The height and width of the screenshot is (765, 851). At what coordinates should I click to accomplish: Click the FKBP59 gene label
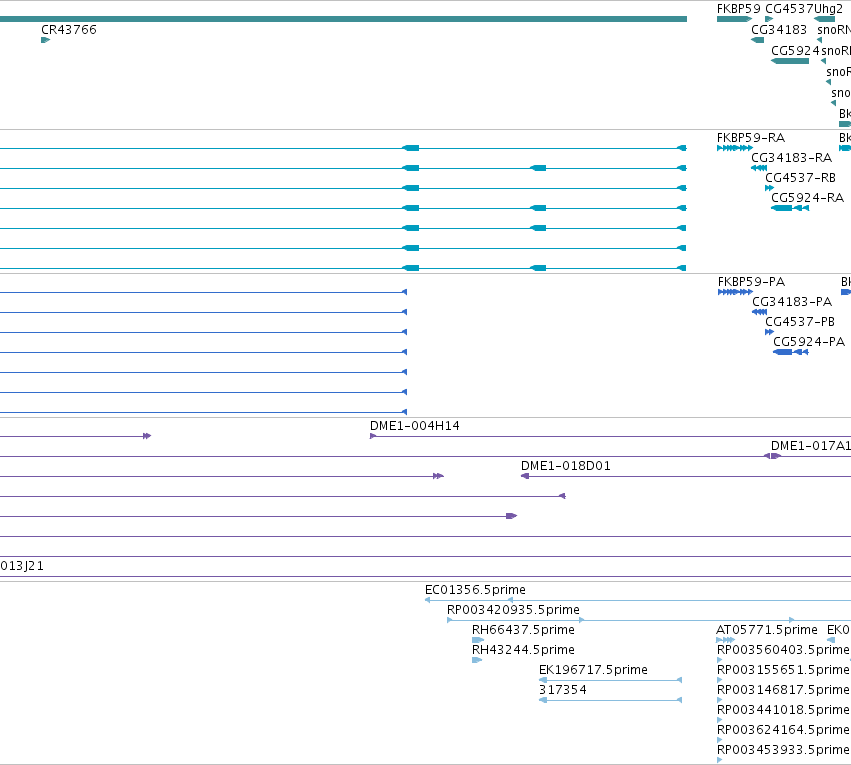(x=739, y=9)
